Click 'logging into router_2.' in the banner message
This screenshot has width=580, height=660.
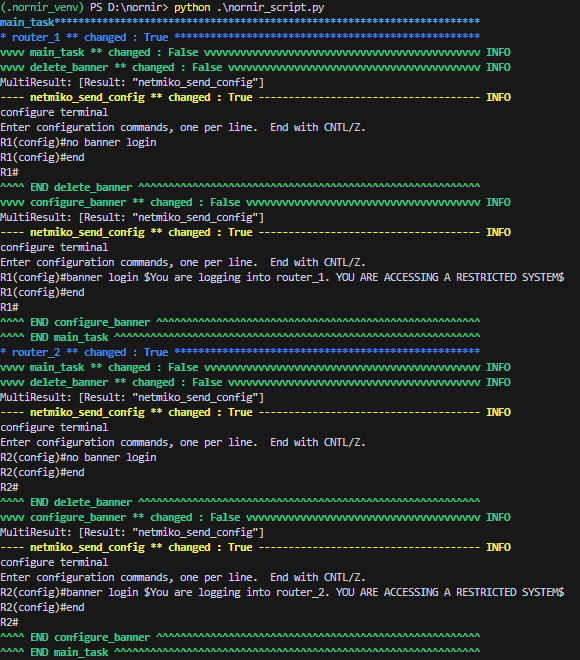pyautogui.click(x=264, y=592)
